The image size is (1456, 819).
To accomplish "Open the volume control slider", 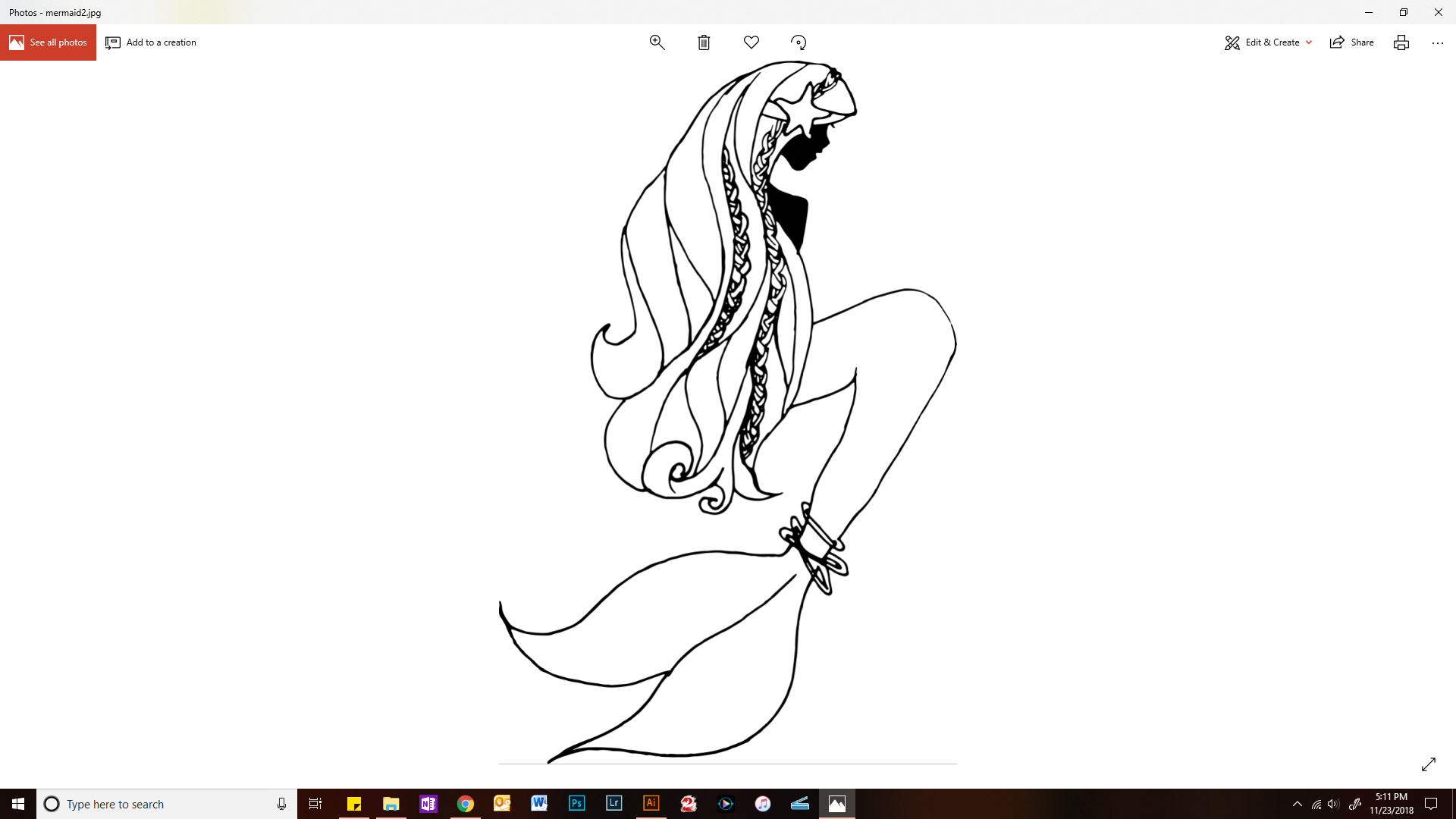I will point(1333,804).
